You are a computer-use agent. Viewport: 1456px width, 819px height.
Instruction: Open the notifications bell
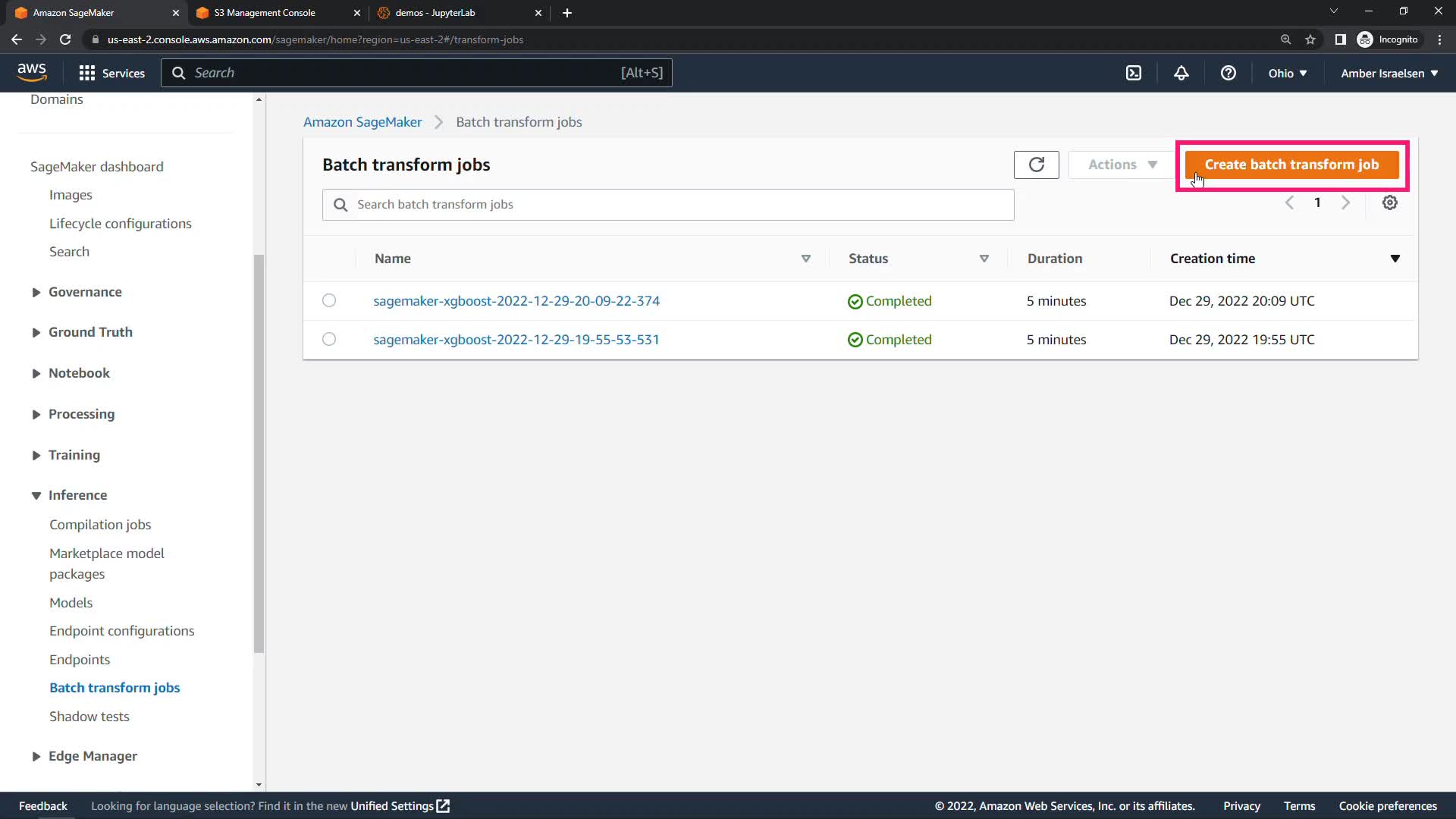click(x=1181, y=73)
